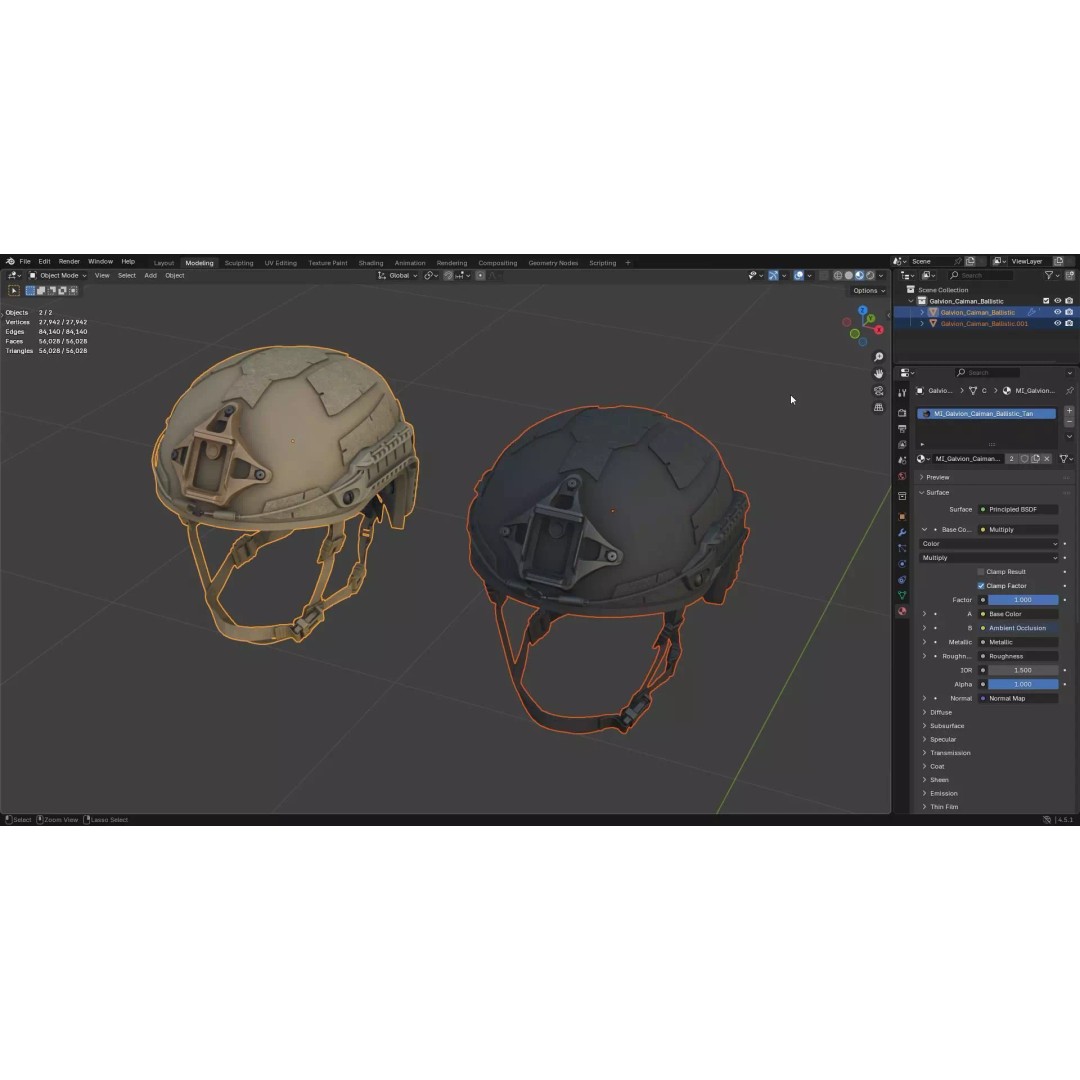This screenshot has width=1080, height=1080.
Task: Toggle viewport overlays button
Action: pyautogui.click(x=798, y=276)
